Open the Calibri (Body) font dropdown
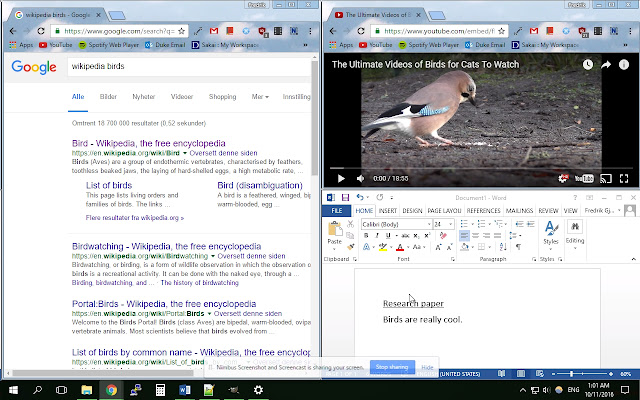 click(430, 224)
